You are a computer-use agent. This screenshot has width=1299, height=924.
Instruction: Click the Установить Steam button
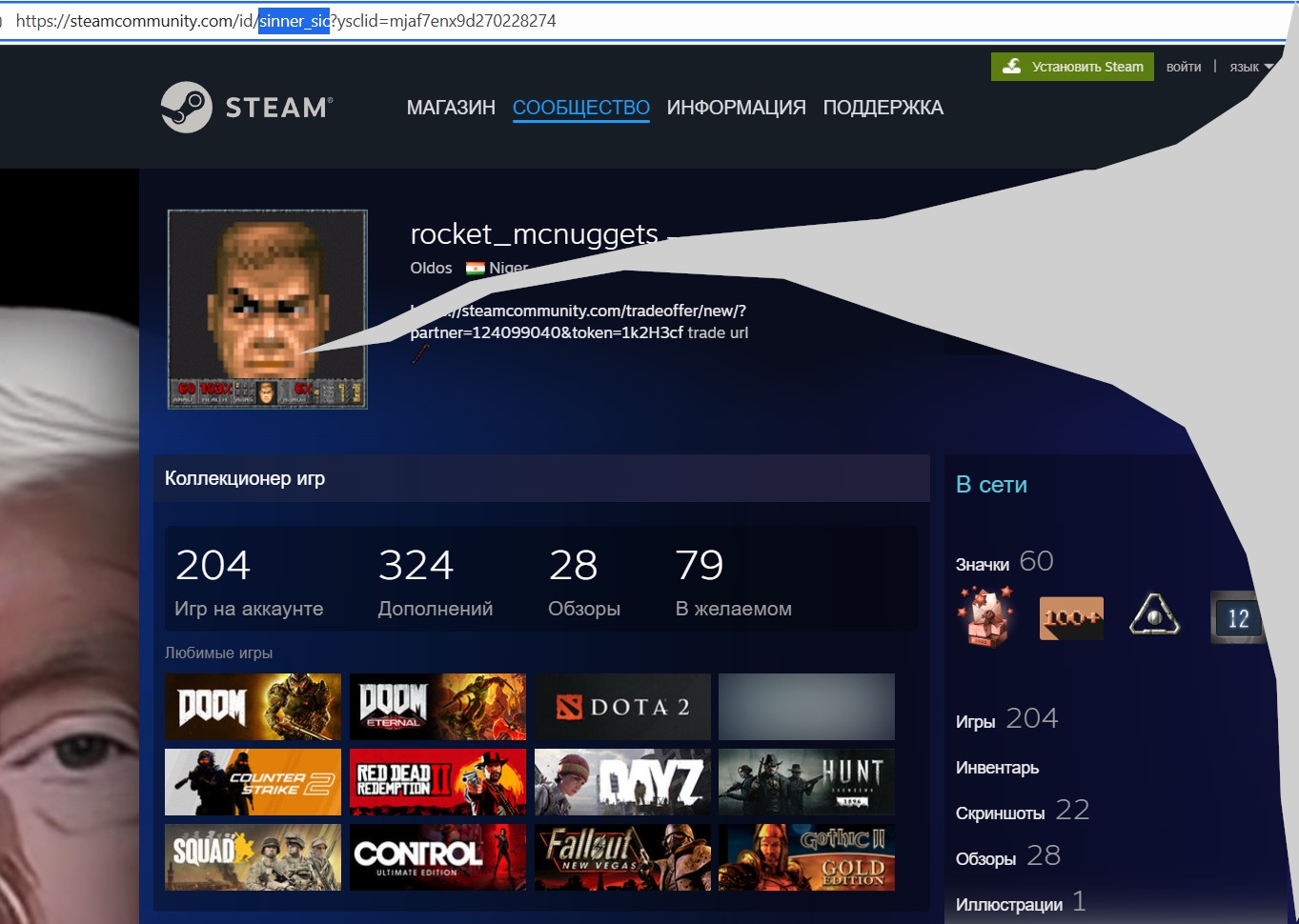1072,67
